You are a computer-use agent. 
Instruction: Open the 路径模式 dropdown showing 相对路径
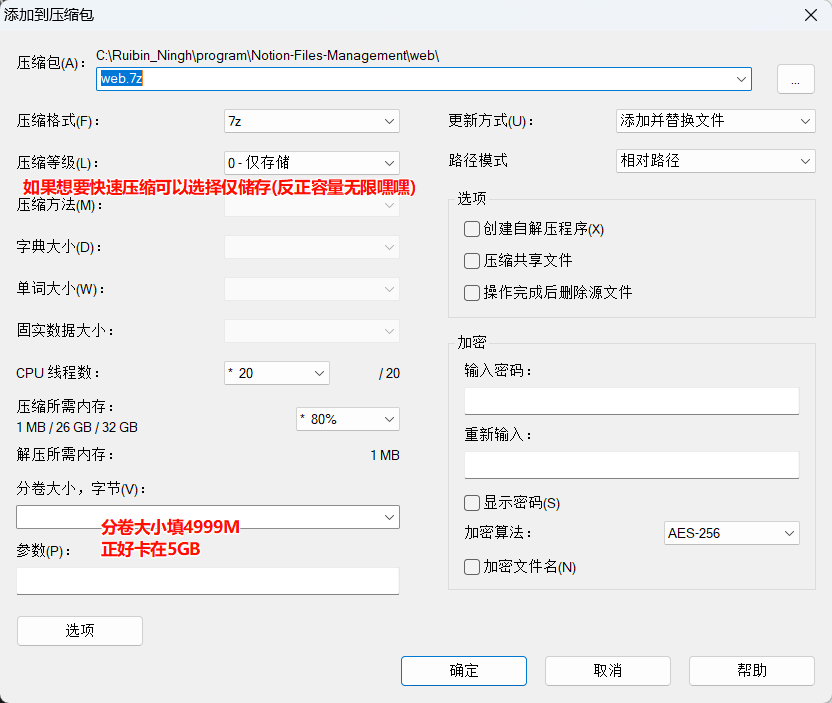pyautogui.click(x=806, y=161)
